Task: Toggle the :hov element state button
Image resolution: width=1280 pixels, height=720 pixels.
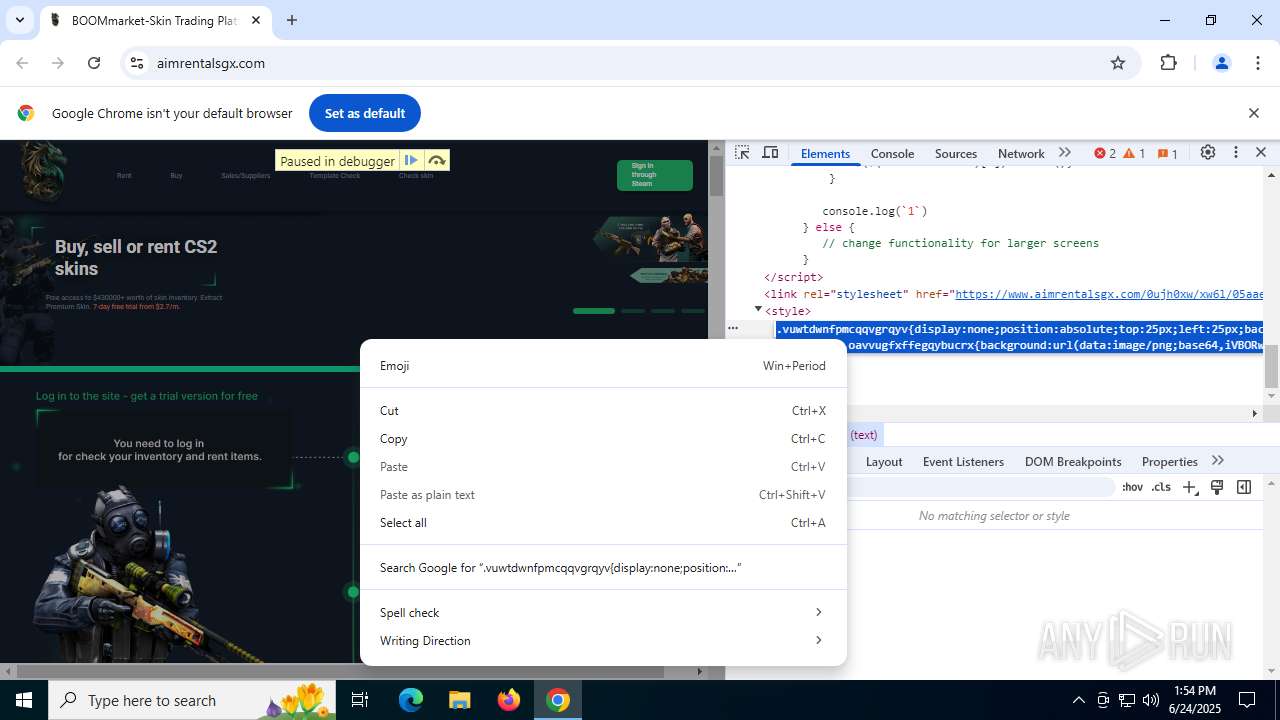Action: (x=1132, y=487)
